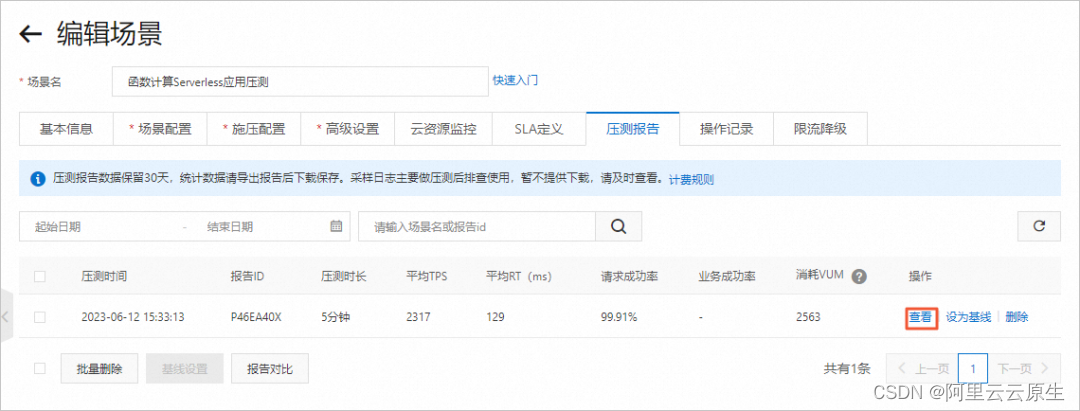The height and width of the screenshot is (411, 1080).
Task: Click the help icon beside 消耗VUM
Action: [x=858, y=277]
